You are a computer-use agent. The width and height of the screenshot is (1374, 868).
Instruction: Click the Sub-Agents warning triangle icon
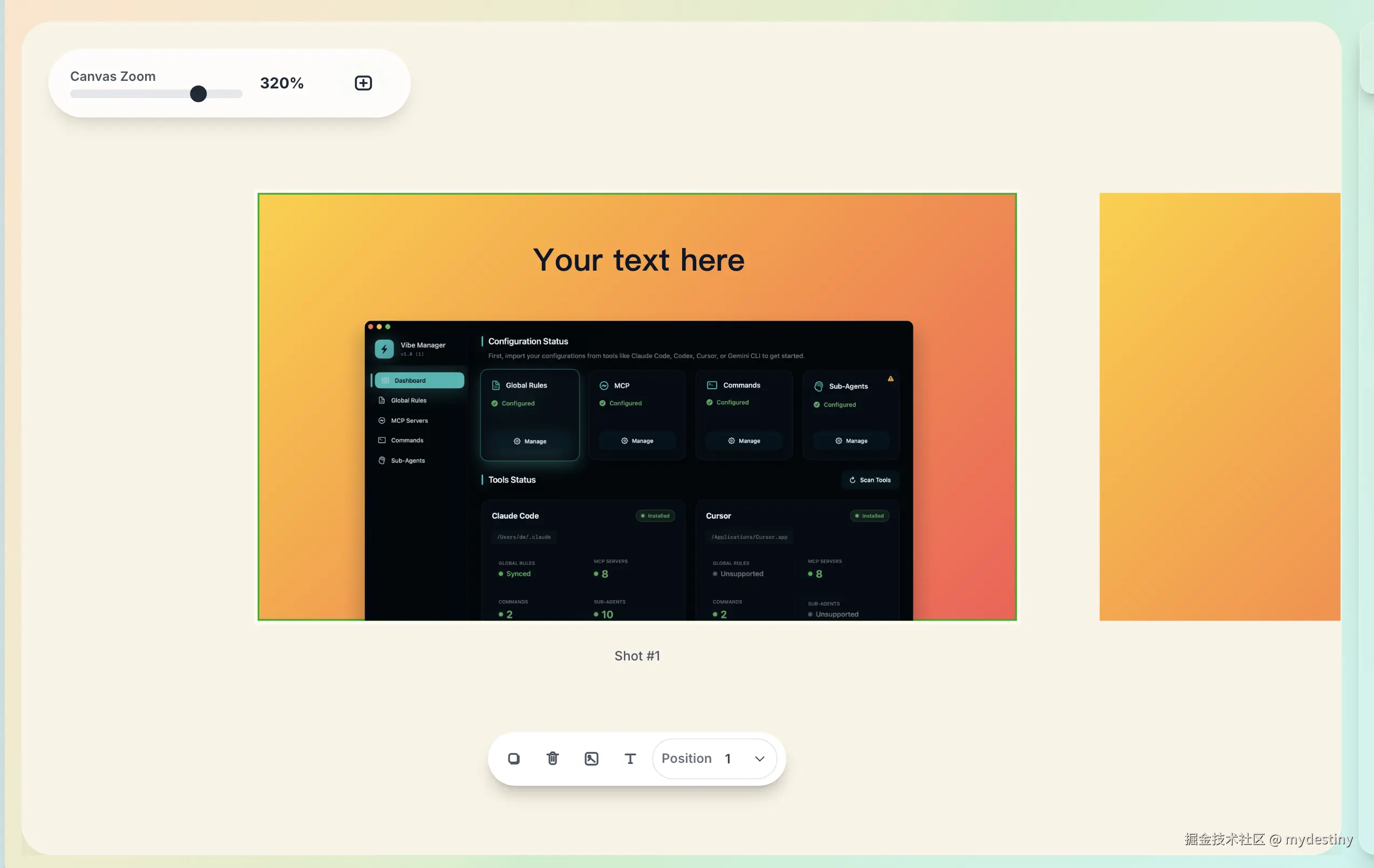pyautogui.click(x=890, y=378)
